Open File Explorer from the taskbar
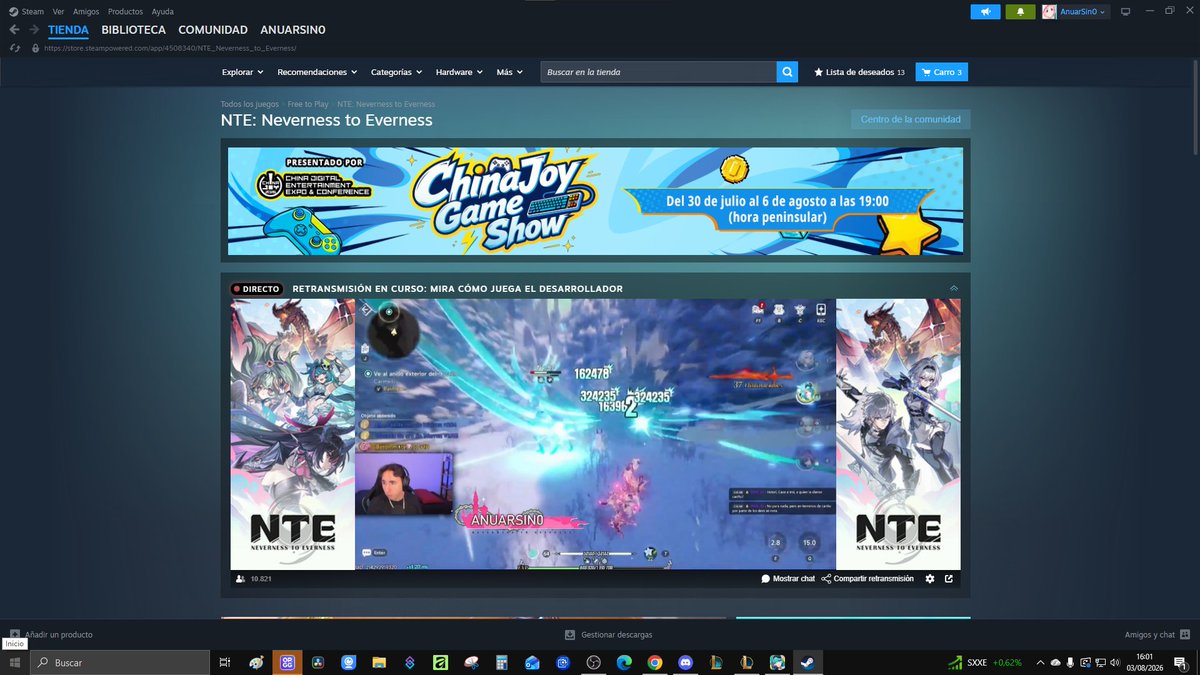Viewport: 1200px width, 675px height. pyautogui.click(x=379, y=662)
